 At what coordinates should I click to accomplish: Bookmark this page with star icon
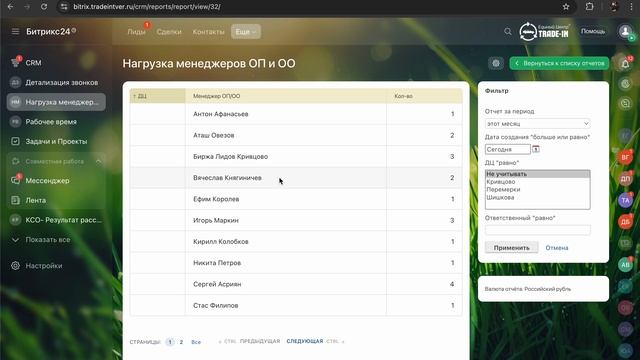pos(566,7)
